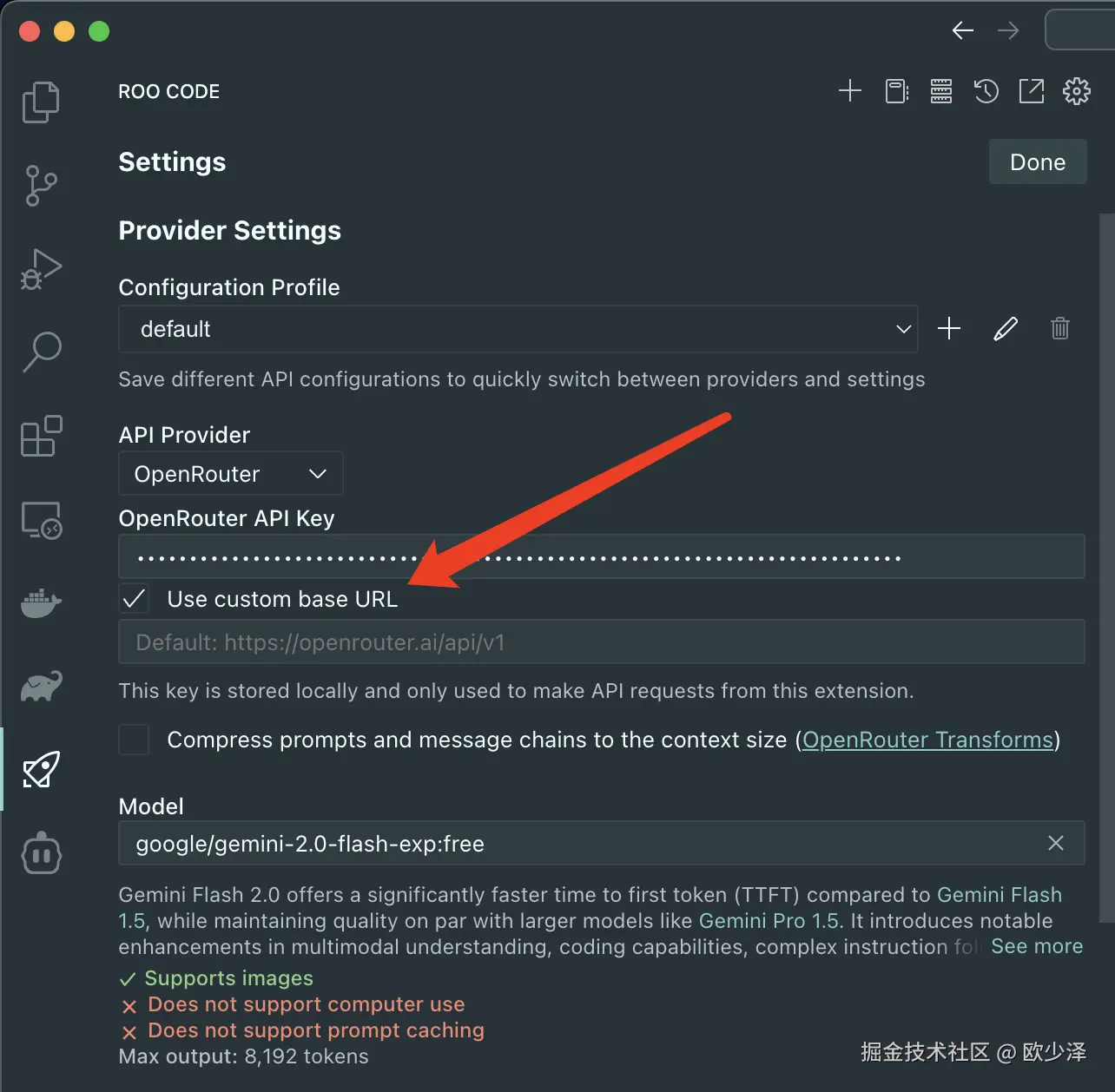Click the custom base URL input field
1115x1092 pixels.
[602, 642]
